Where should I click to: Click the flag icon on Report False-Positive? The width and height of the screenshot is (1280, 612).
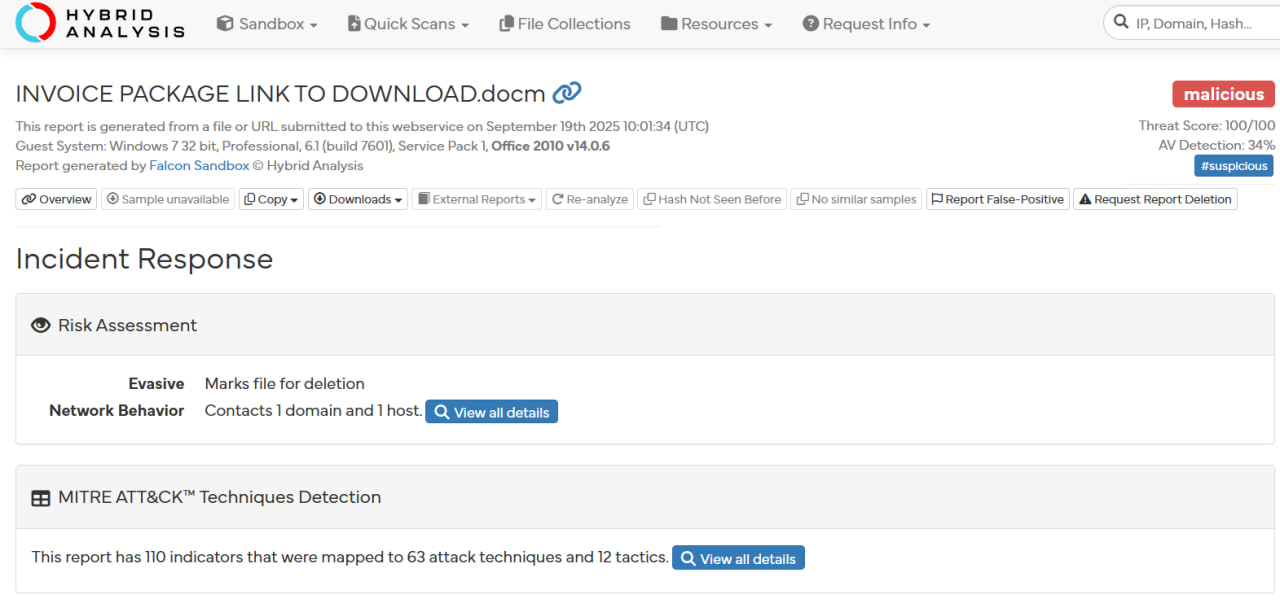coord(937,199)
